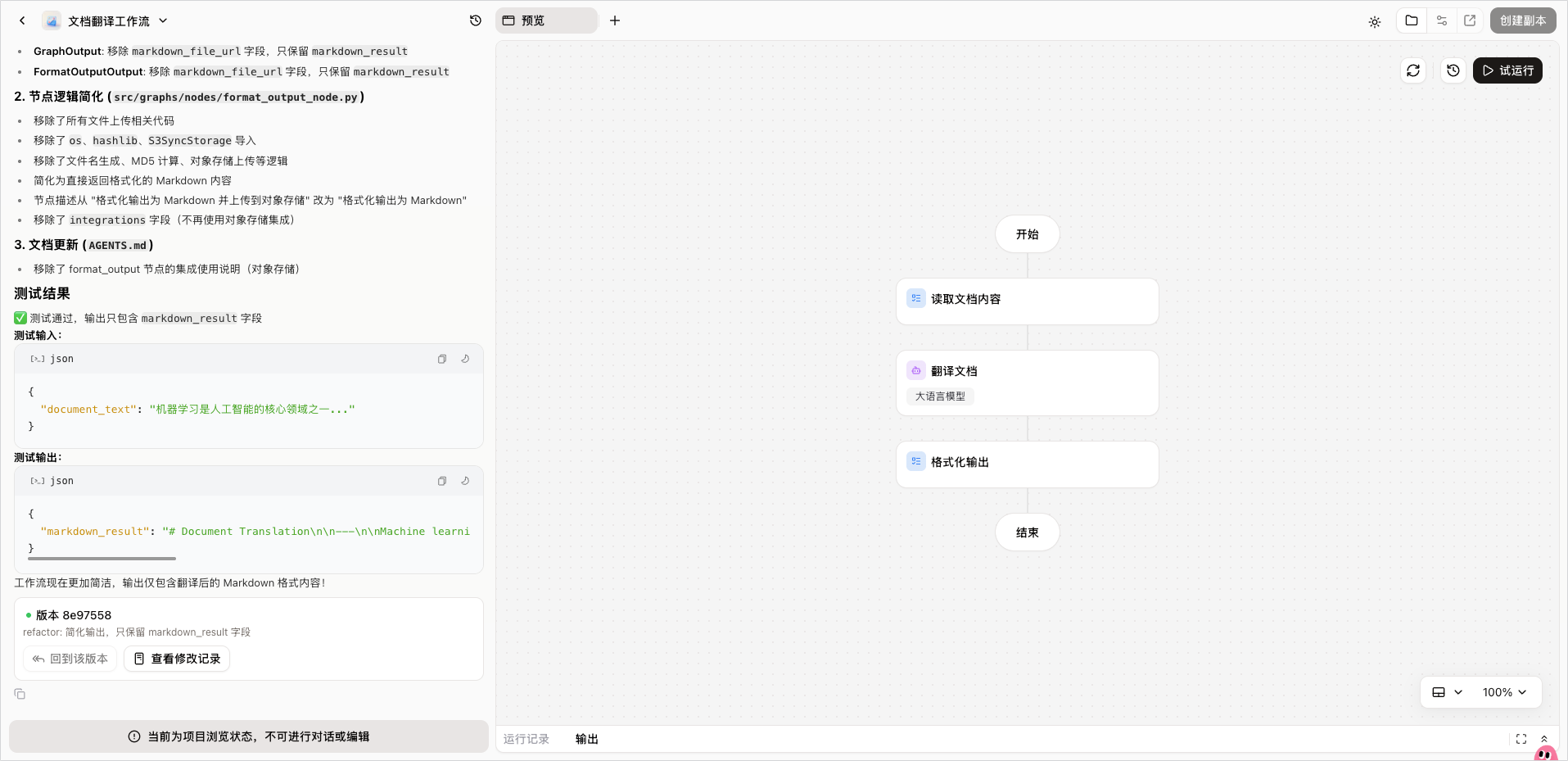Expand the 文档翻译工作流 project dropdown
The width and height of the screenshot is (1568, 761).
tap(163, 20)
